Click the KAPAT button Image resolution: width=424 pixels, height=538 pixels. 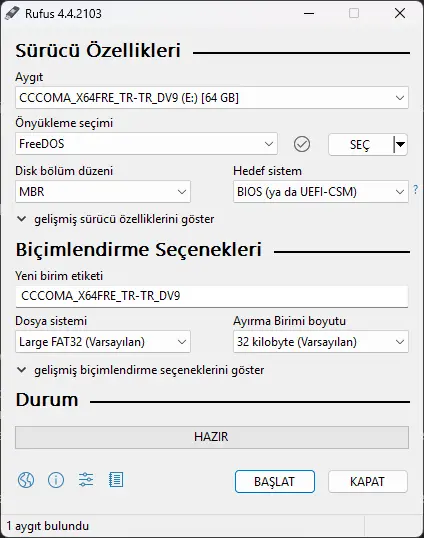pos(367,482)
